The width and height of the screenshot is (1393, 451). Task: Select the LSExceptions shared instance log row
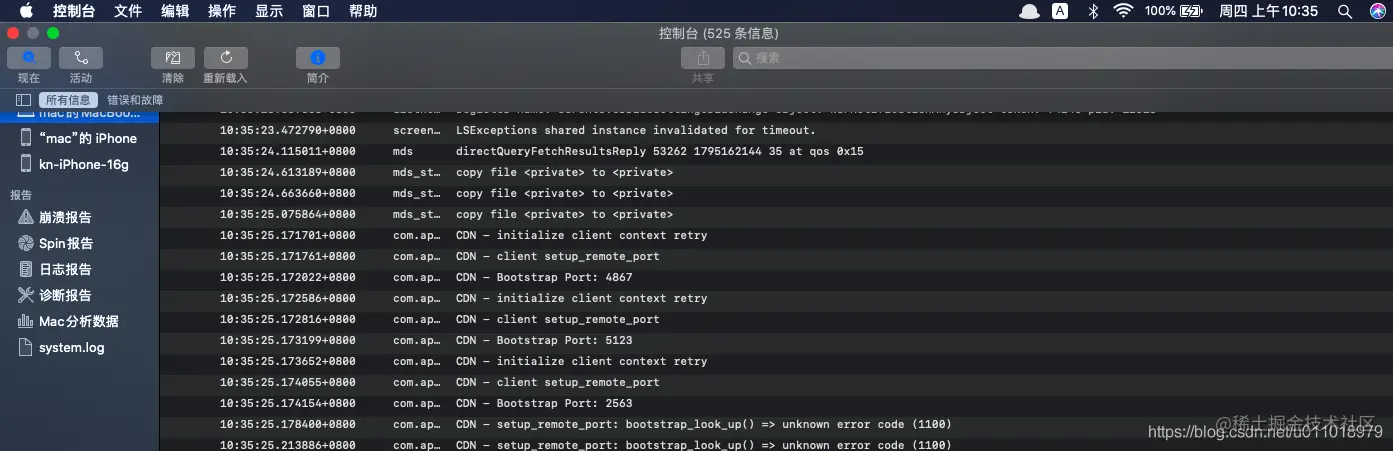click(x=776, y=130)
